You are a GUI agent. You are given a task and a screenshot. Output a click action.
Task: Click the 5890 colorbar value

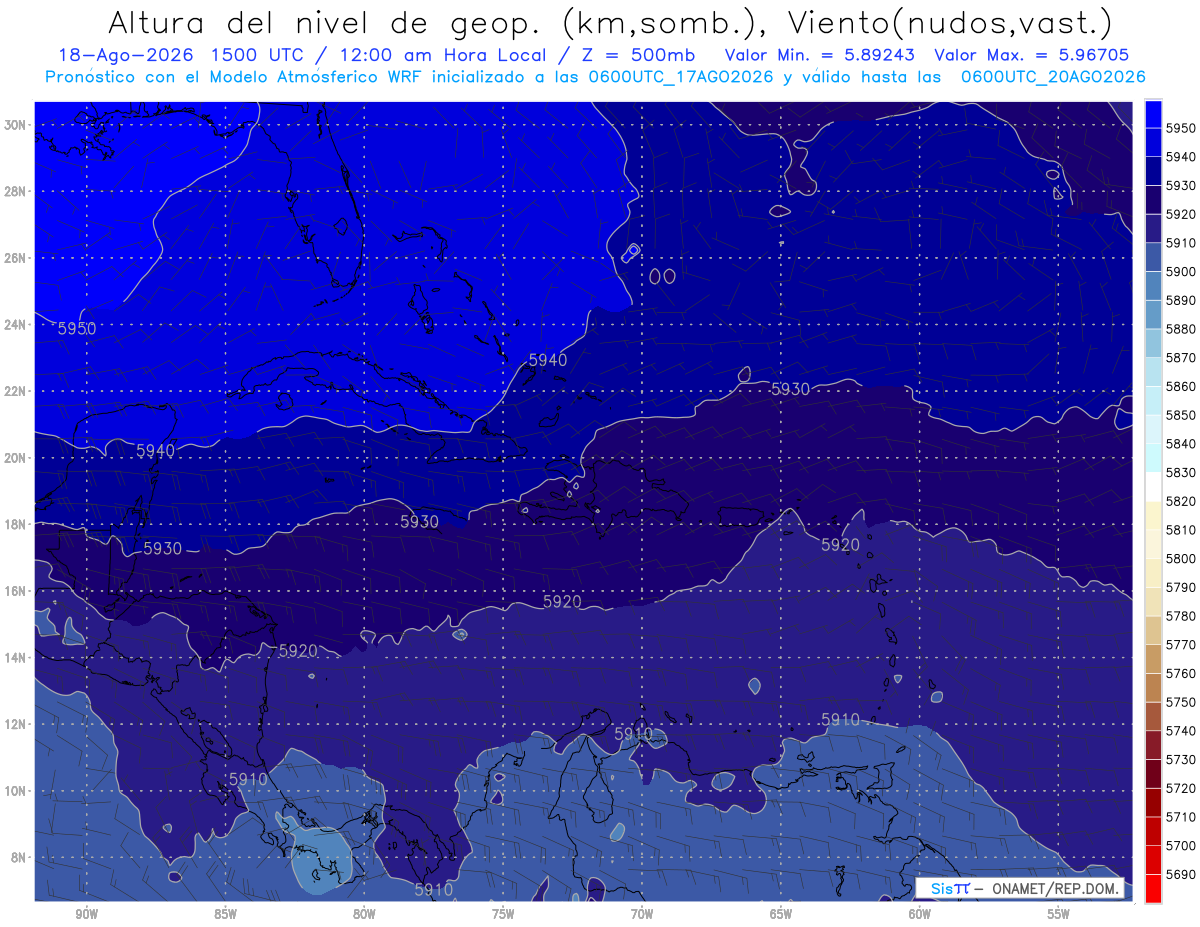[x=1181, y=300]
